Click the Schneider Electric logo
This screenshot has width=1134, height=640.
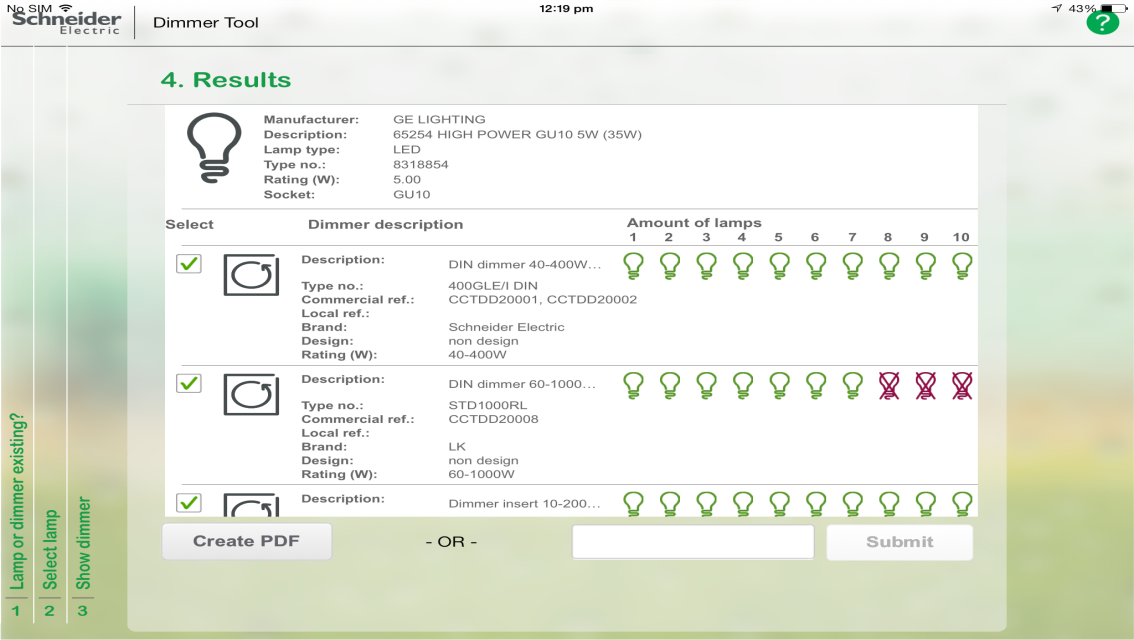(66, 22)
